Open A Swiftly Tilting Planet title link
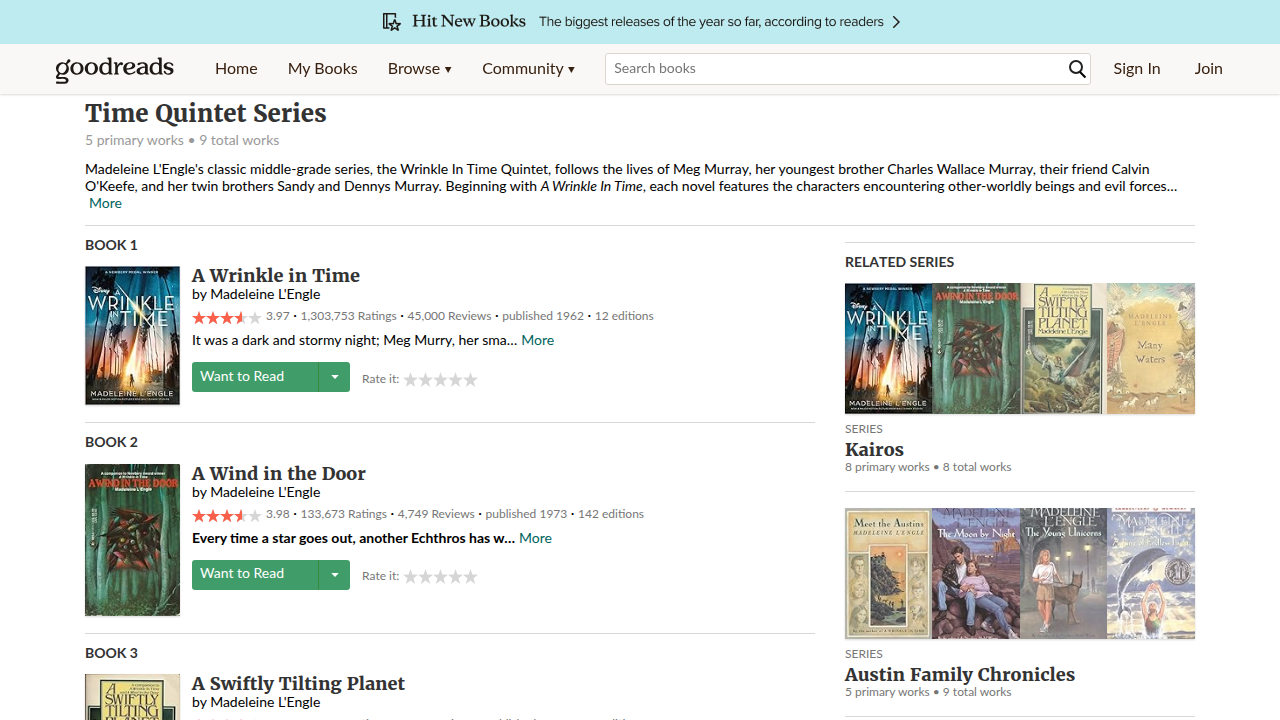This screenshot has height=720, width=1280. point(298,683)
